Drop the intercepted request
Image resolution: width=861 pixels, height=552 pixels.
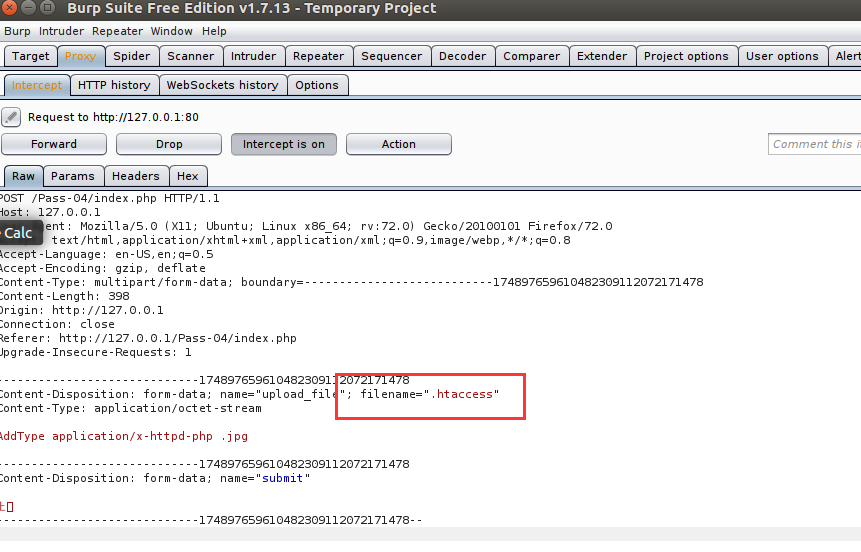[x=169, y=144]
